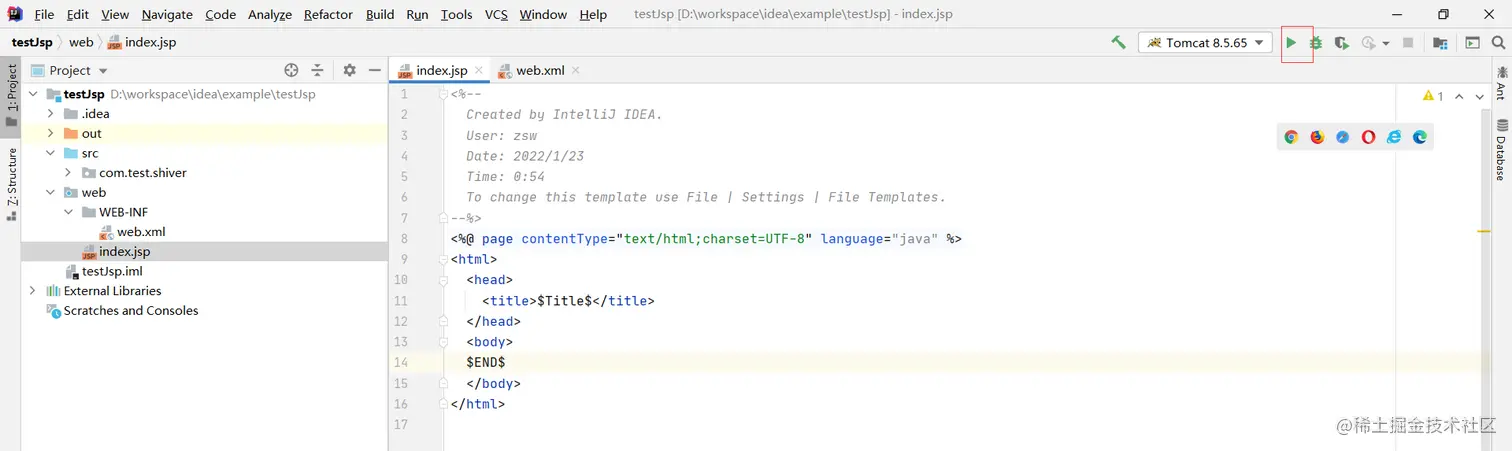Open the Tomcat 8.5.65 run configuration dropdown

click(1205, 43)
